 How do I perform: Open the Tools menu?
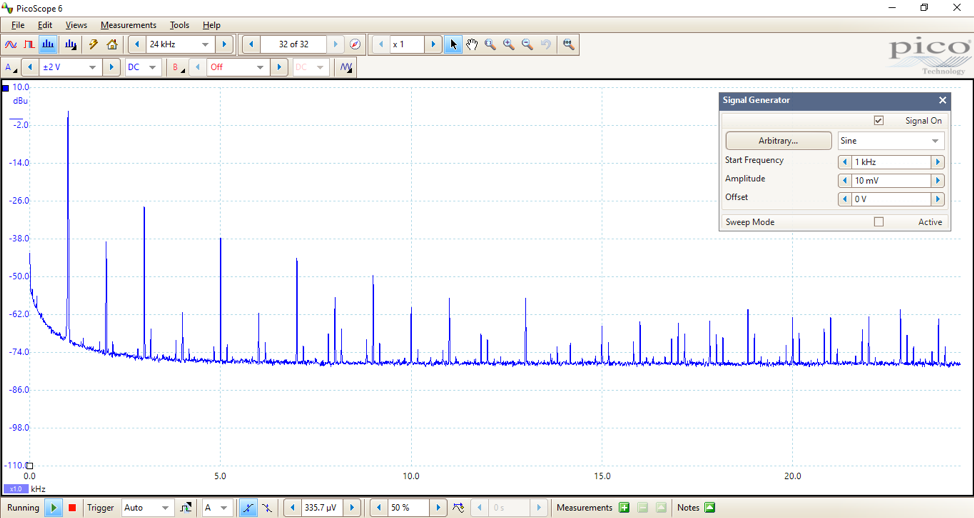[180, 25]
